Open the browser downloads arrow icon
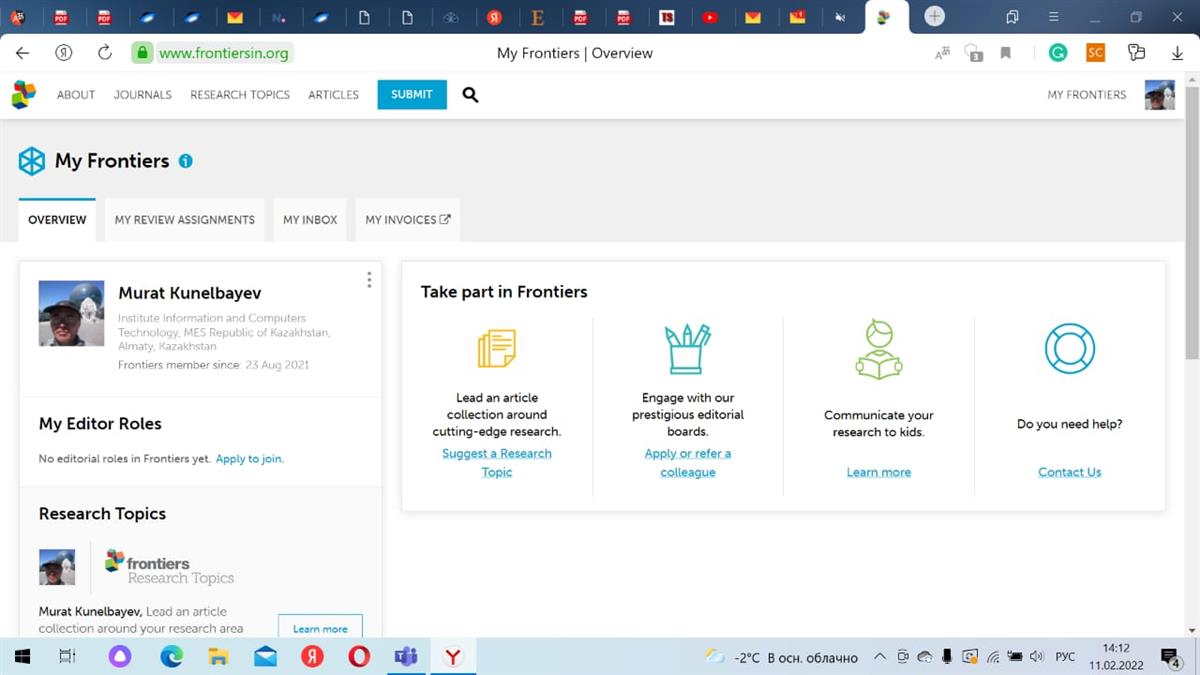The width and height of the screenshot is (1200, 675). pyautogui.click(x=1177, y=53)
